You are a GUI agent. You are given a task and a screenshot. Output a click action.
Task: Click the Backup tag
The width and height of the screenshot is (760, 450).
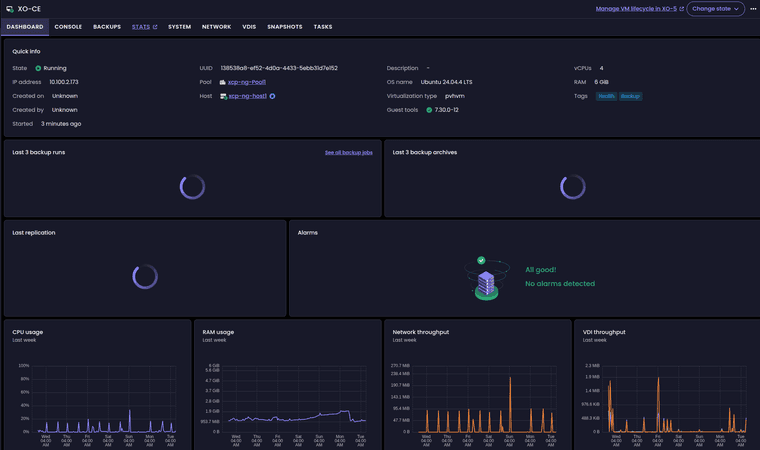[x=630, y=96]
